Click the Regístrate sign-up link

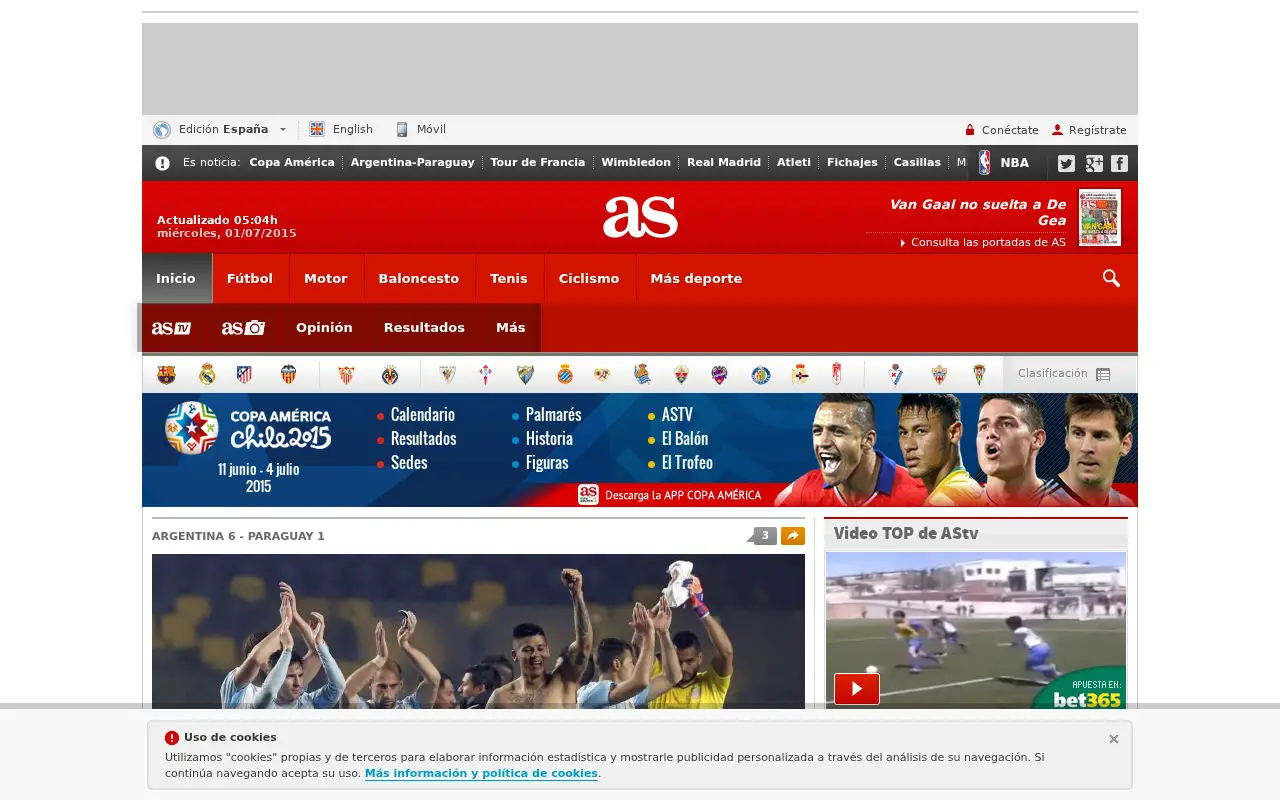click(x=1089, y=130)
